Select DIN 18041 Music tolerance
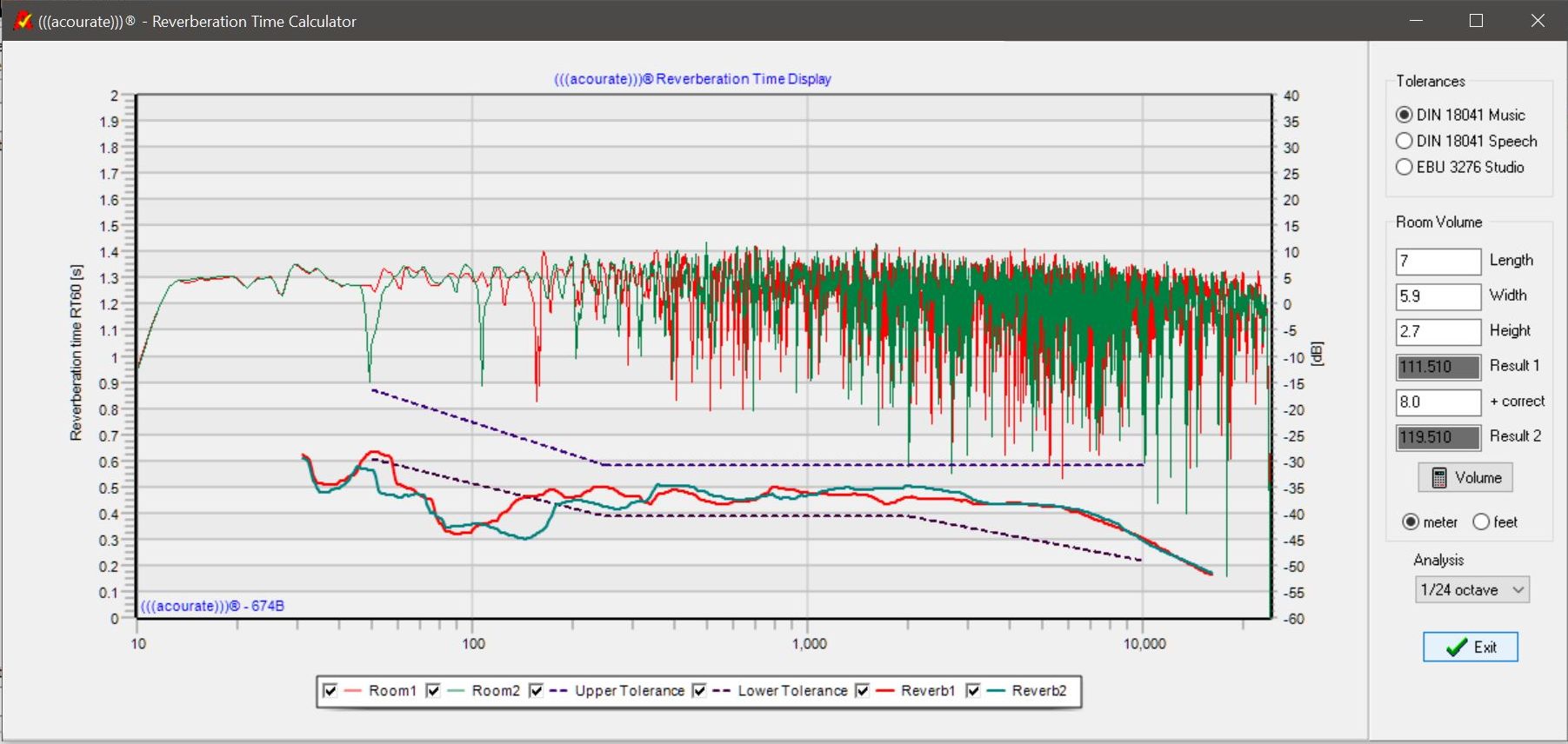1568x744 pixels. pyautogui.click(x=1404, y=115)
